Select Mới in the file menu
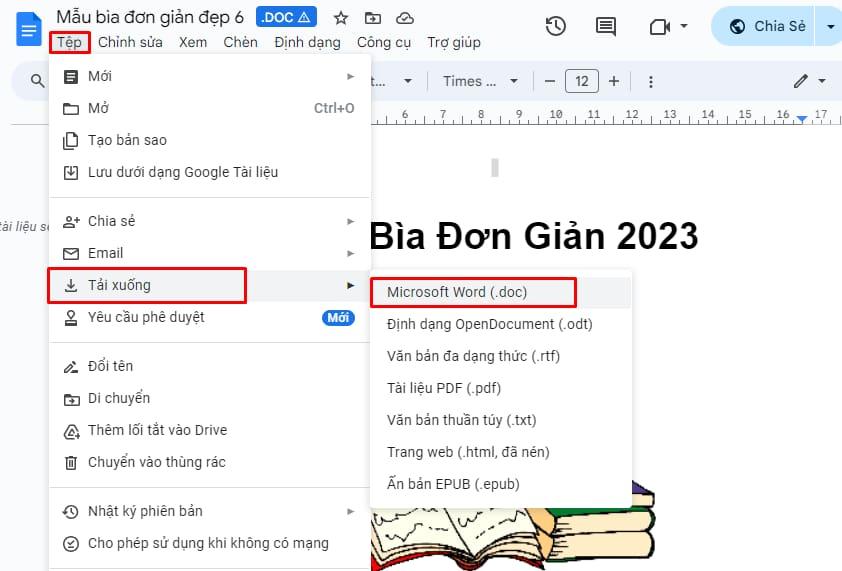This screenshot has width=842, height=571. 209,76
